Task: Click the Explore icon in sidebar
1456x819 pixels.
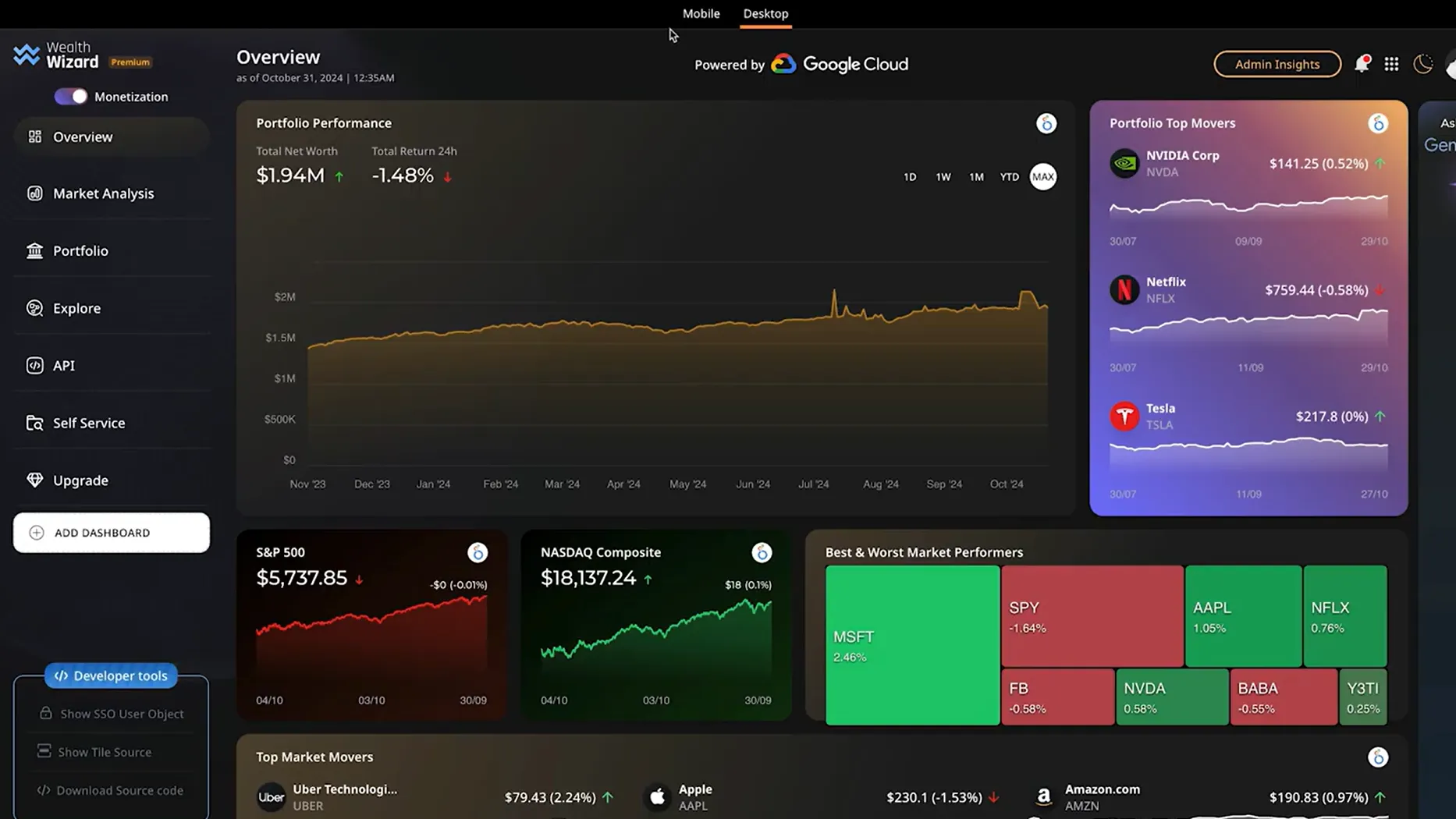Action: coord(35,308)
